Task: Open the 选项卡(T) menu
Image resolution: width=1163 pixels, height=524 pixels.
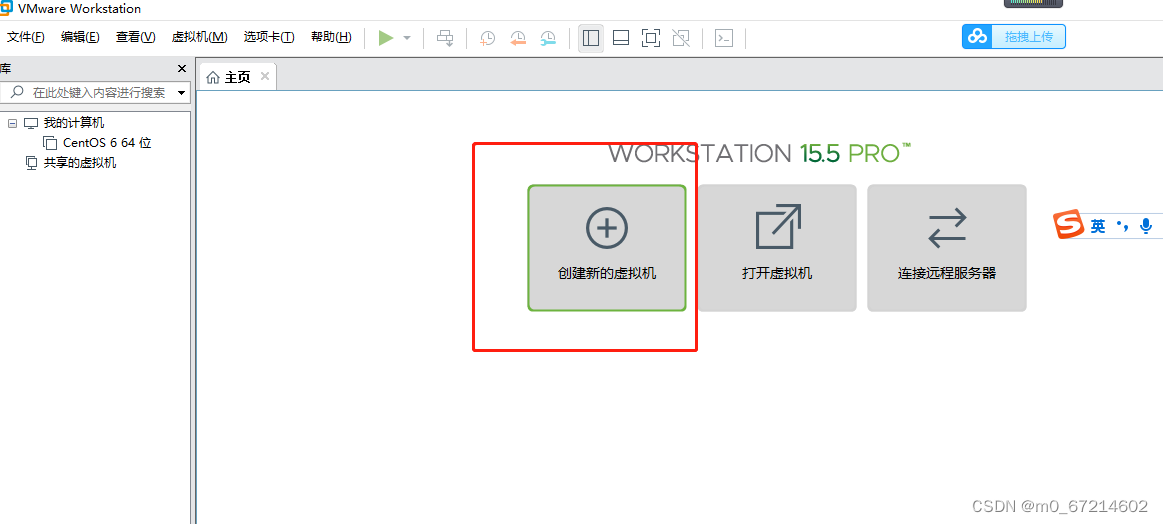Action: click(x=269, y=37)
